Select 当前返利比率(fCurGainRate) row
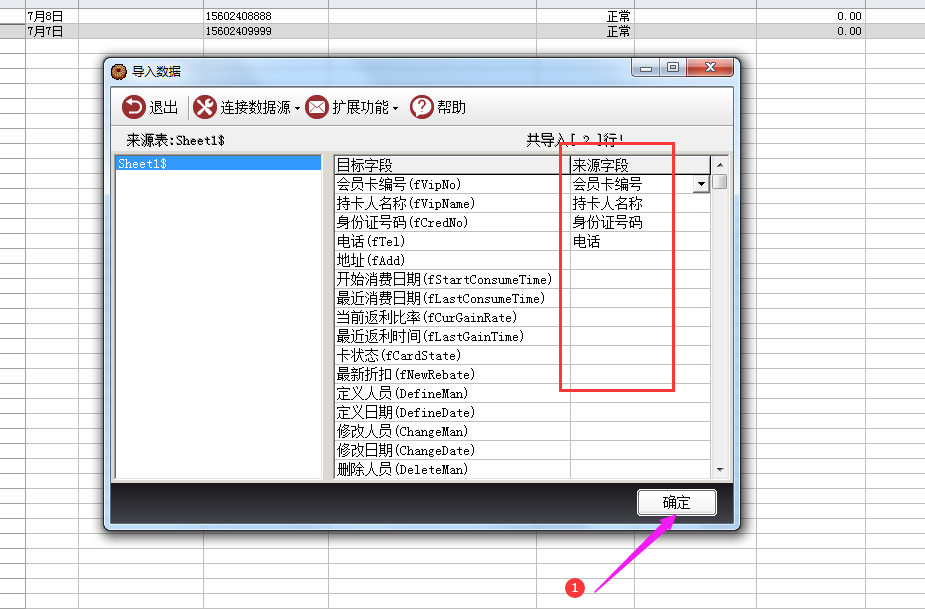Viewport: 925px width, 609px height. pyautogui.click(x=452, y=317)
